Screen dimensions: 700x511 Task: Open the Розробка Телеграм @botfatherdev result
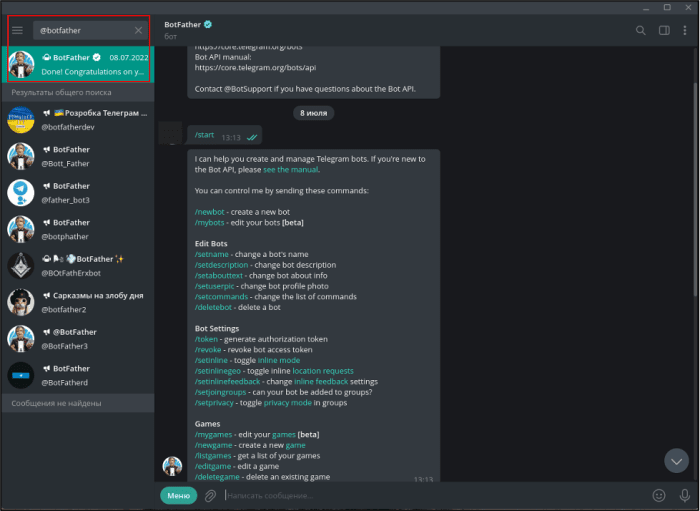pyautogui.click(x=78, y=120)
